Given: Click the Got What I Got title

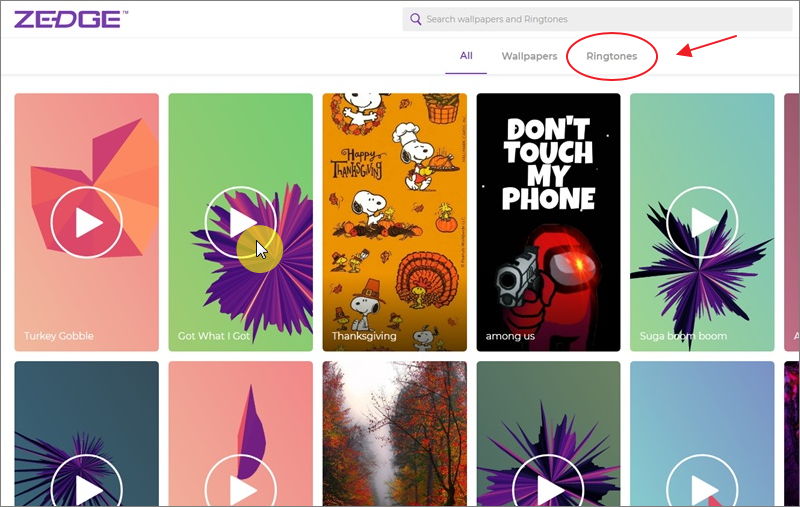Looking at the screenshot, I should [214, 336].
